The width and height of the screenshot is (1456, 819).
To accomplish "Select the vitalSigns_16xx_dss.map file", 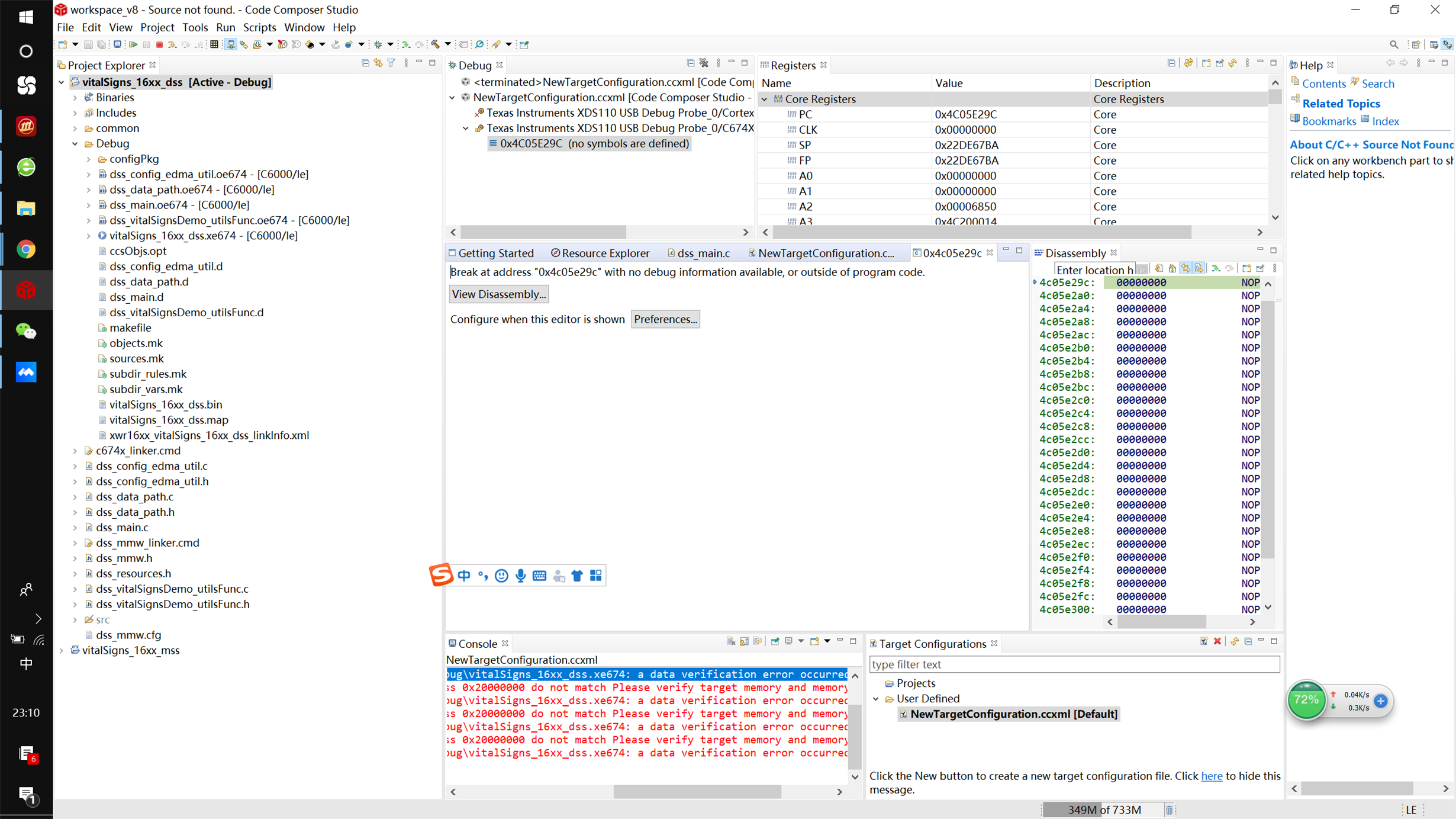I will [169, 420].
